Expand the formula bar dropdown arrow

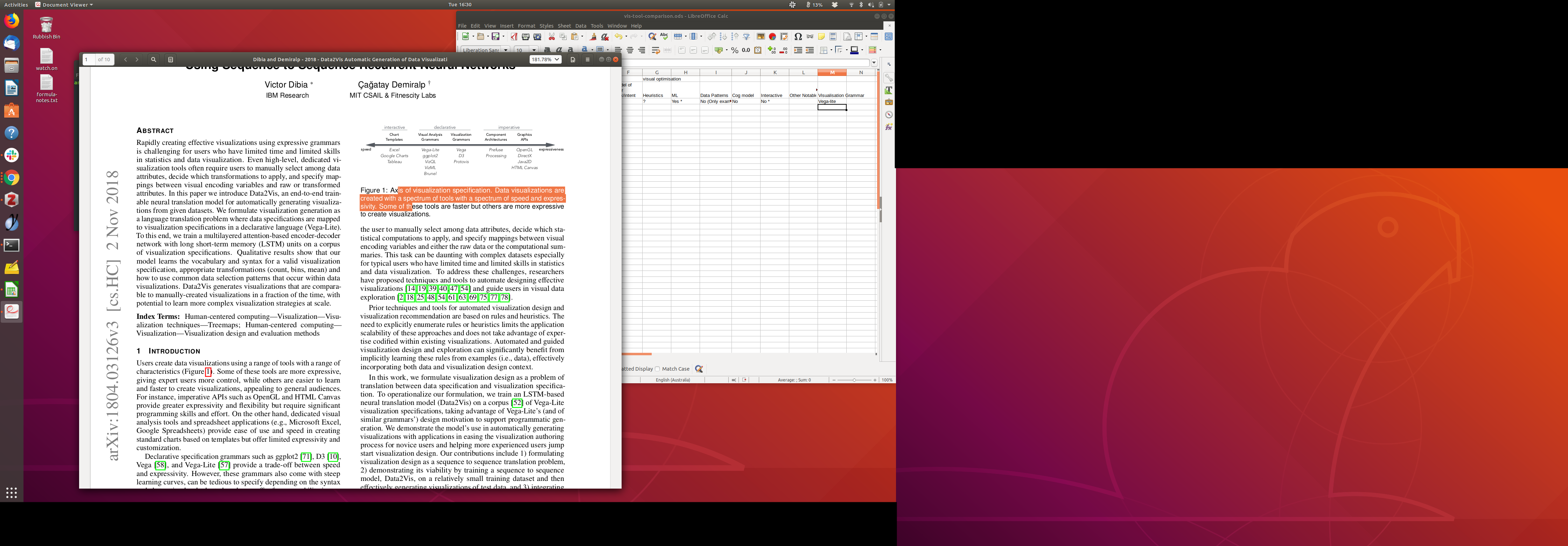(x=874, y=63)
